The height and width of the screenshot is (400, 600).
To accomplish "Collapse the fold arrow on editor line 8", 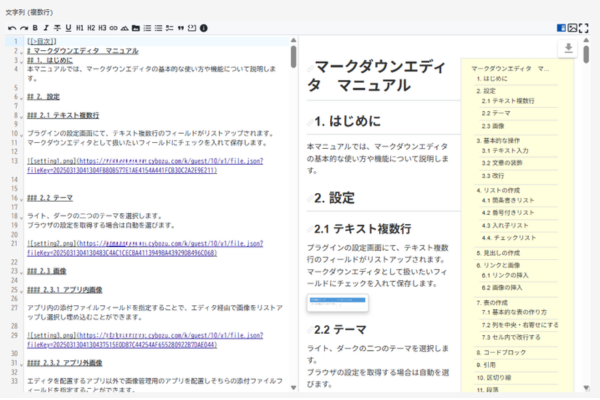I will click(x=21, y=116).
